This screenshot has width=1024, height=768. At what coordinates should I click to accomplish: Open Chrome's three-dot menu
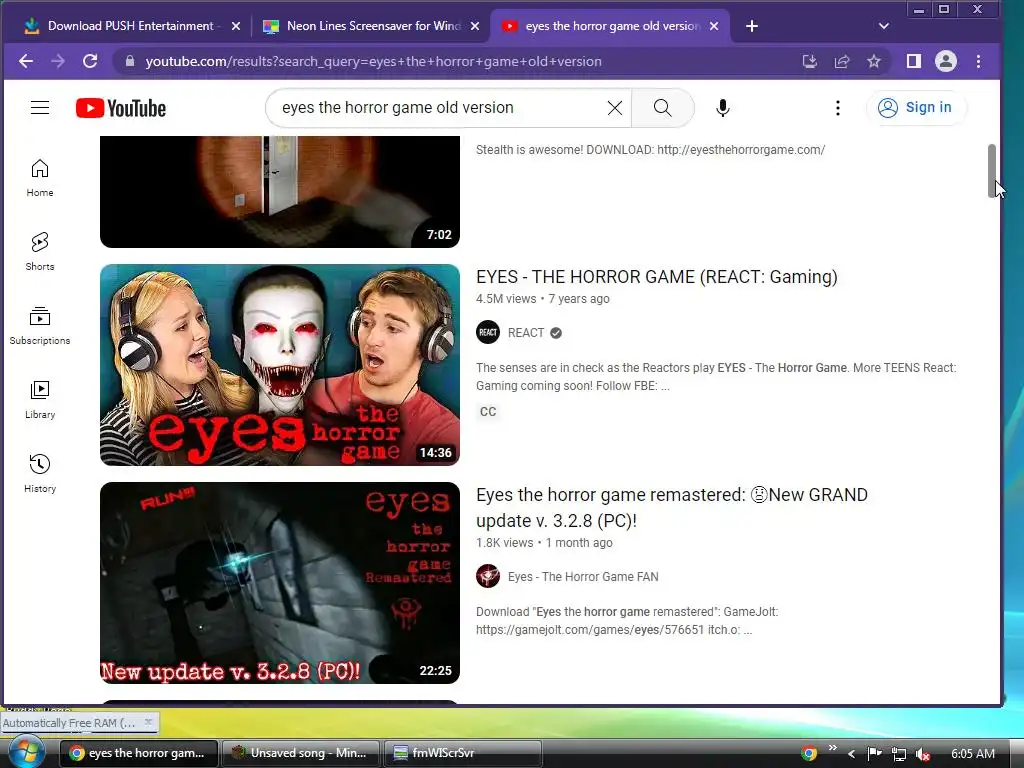[978, 61]
